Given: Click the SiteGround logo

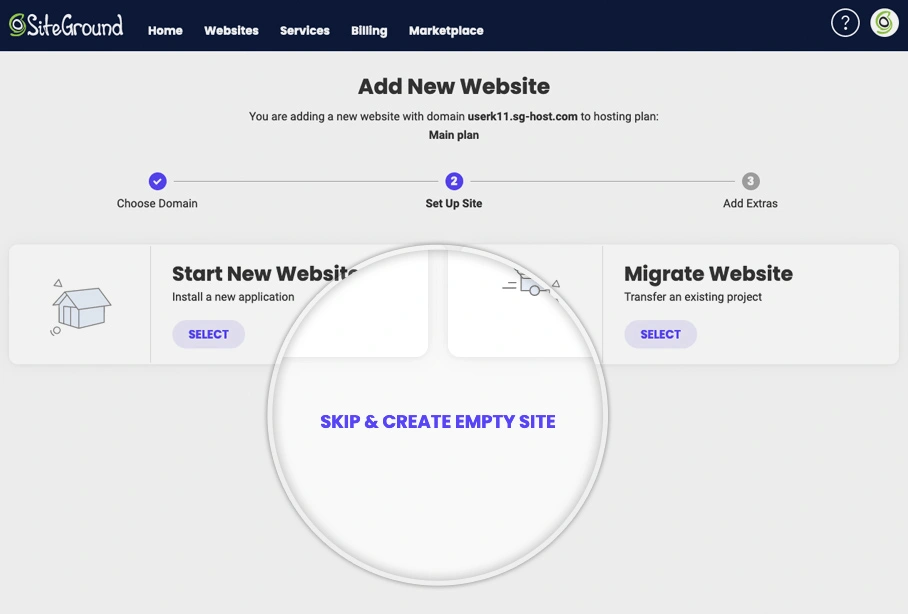Looking at the screenshot, I should [x=66, y=25].
